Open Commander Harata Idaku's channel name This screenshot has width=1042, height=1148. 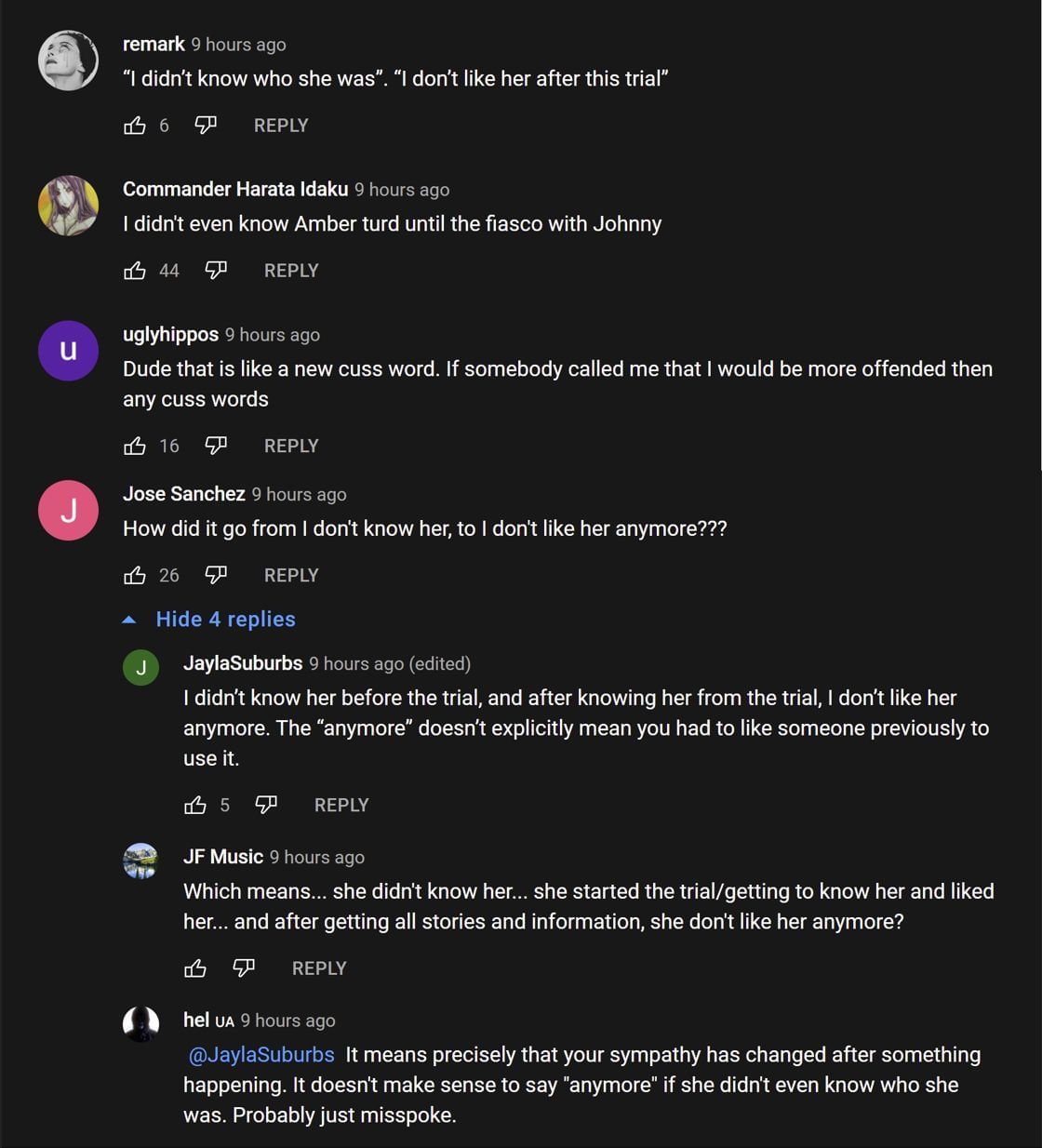tap(235, 190)
